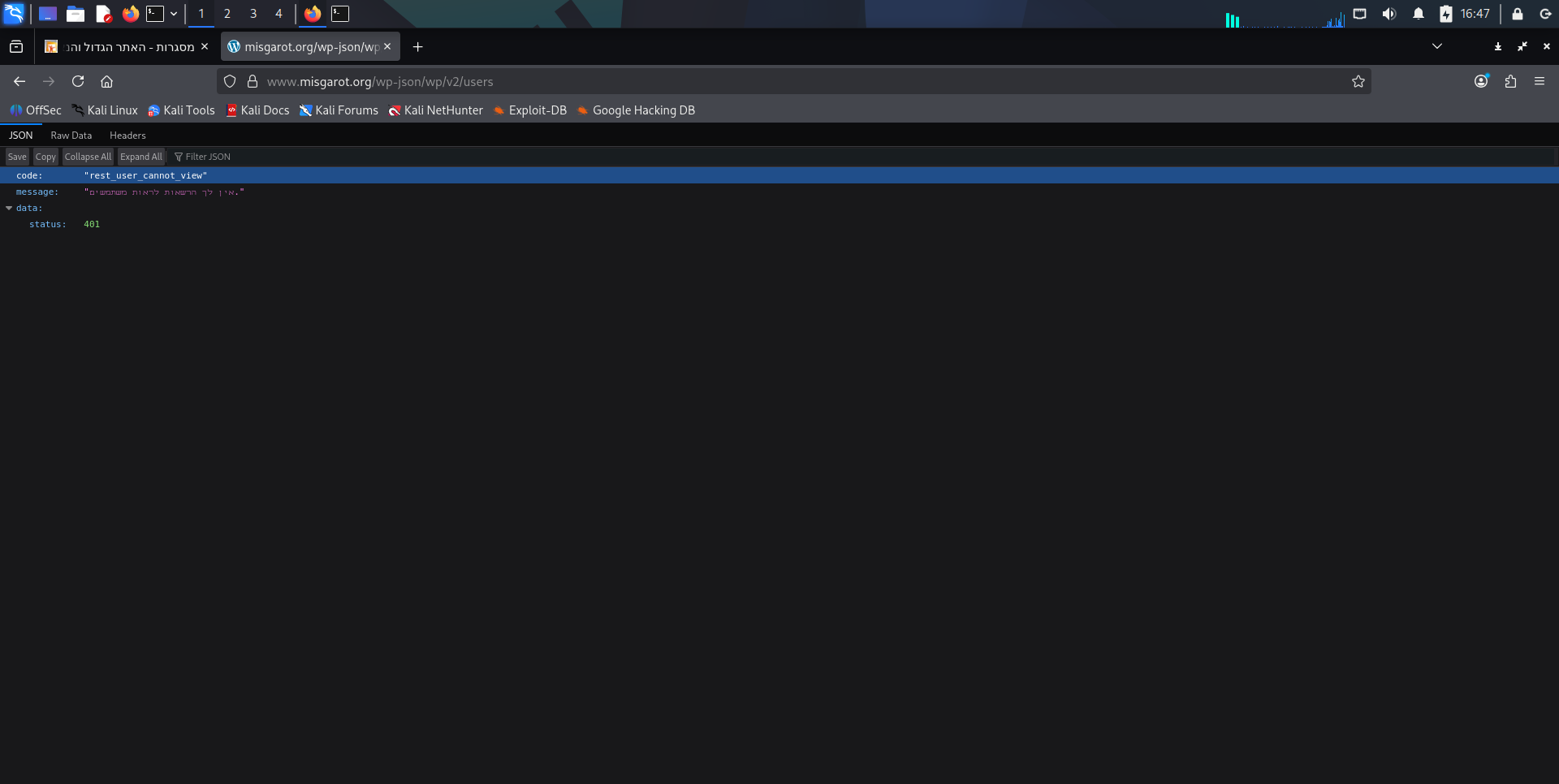Click the lock screen icon
This screenshot has height=784, width=1559.
[1517, 14]
